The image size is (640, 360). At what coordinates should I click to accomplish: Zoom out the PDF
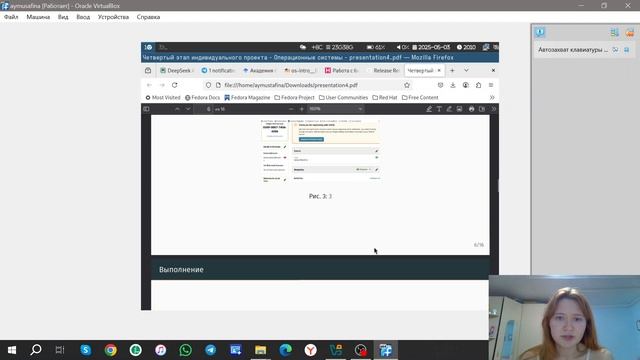291,109
